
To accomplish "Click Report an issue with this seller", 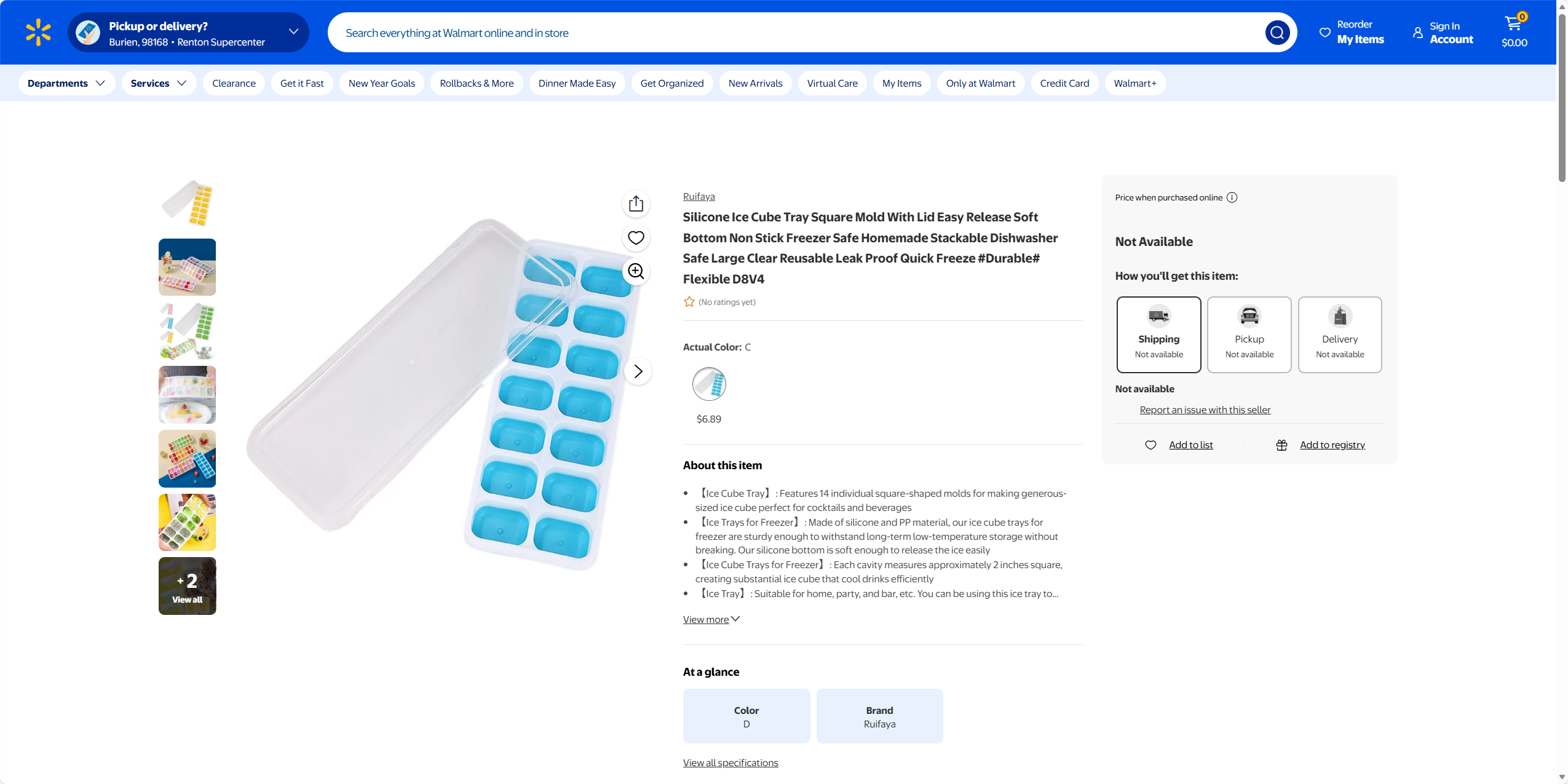I will (x=1205, y=410).
